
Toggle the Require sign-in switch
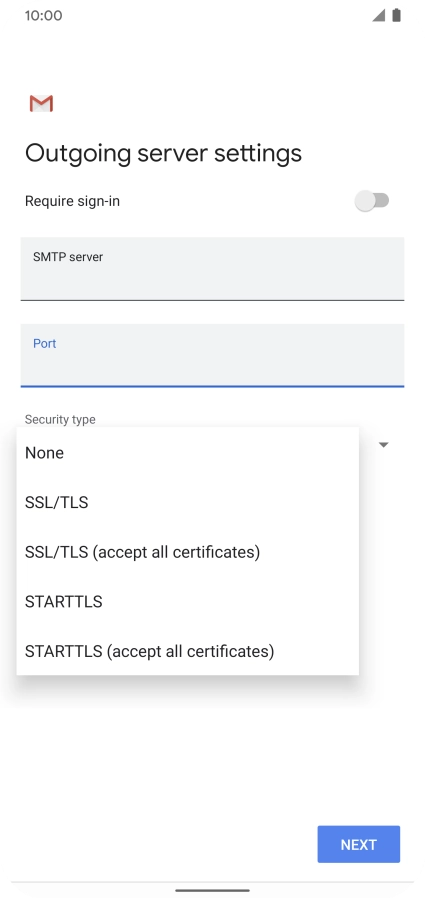372,201
